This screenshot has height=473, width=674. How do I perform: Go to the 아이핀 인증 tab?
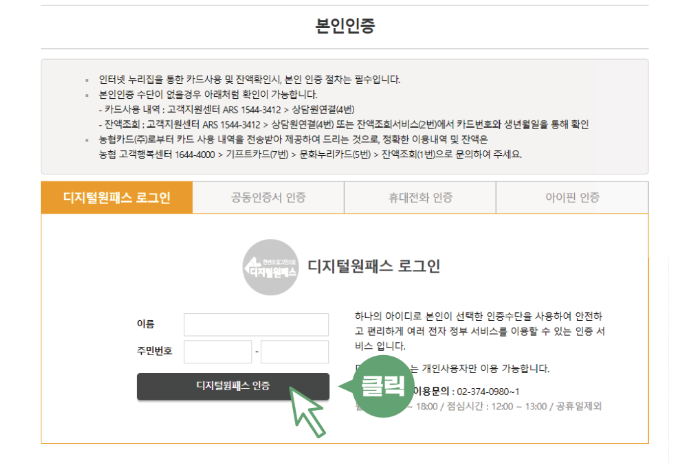(x=572, y=197)
